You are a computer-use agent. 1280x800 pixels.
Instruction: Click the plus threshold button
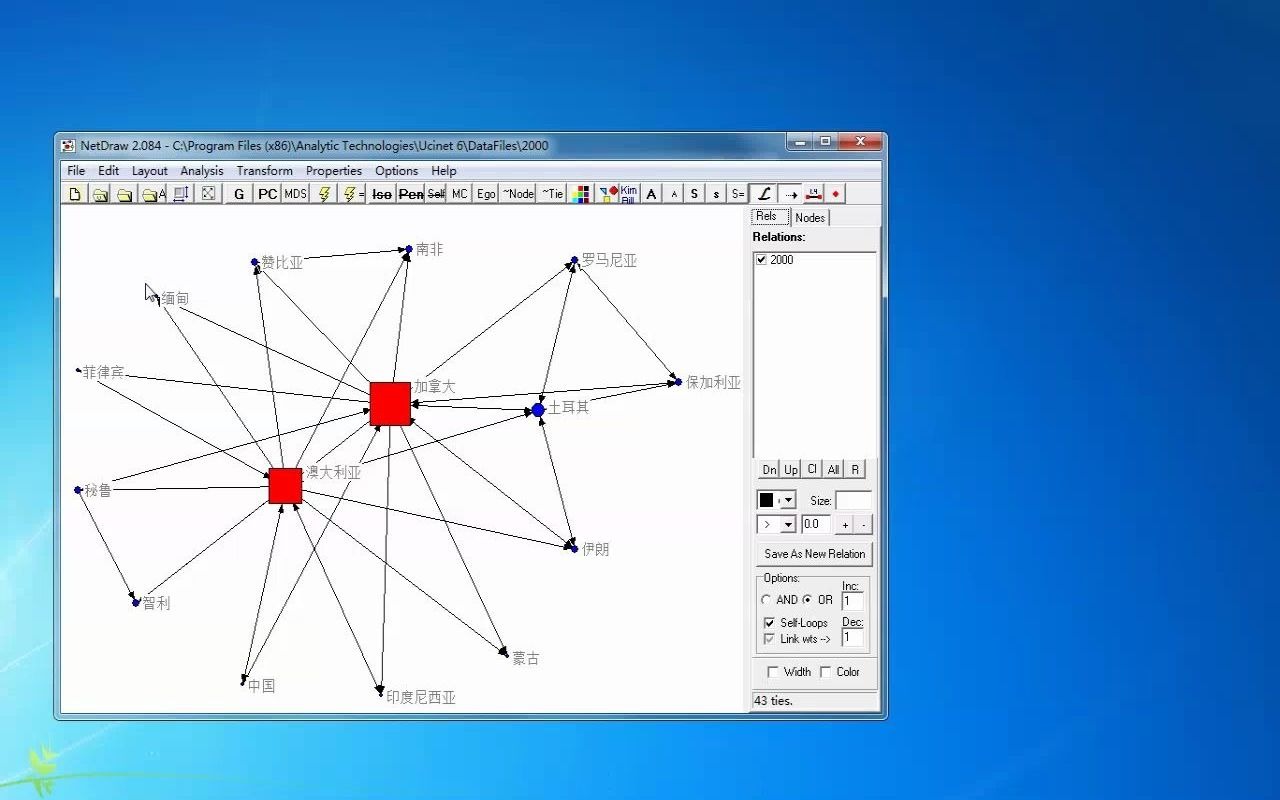coord(845,524)
